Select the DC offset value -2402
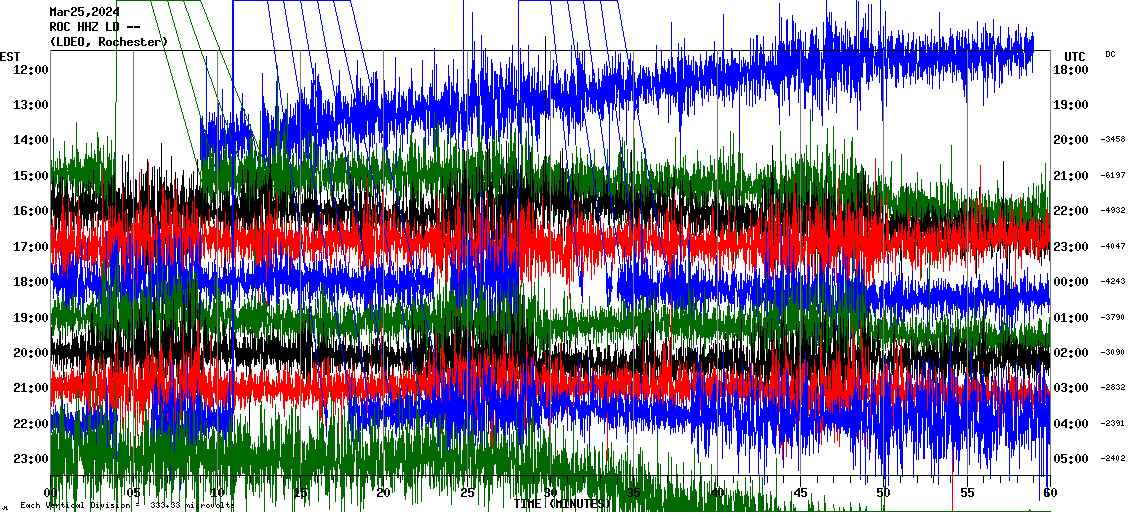Viewport: 1130px width, 519px height. [1112, 459]
